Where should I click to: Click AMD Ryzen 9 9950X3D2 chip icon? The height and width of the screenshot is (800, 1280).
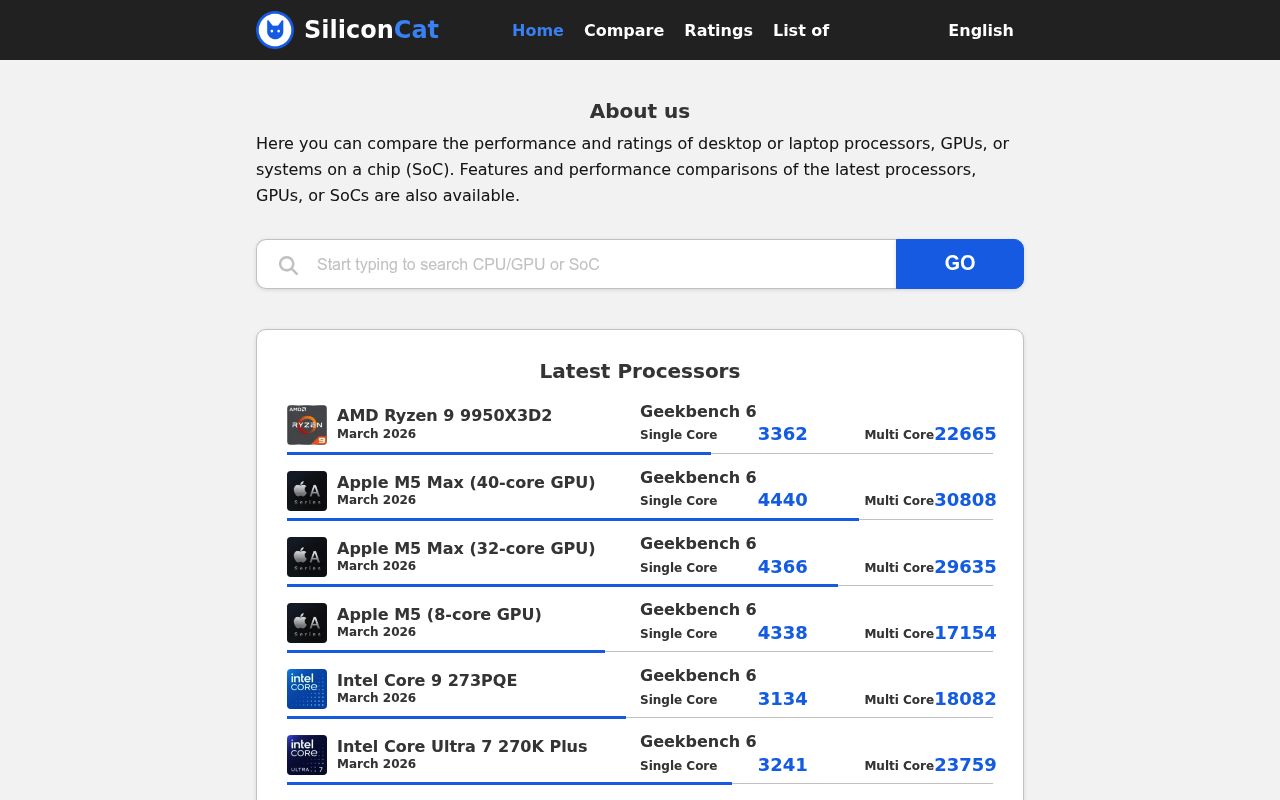(x=307, y=425)
